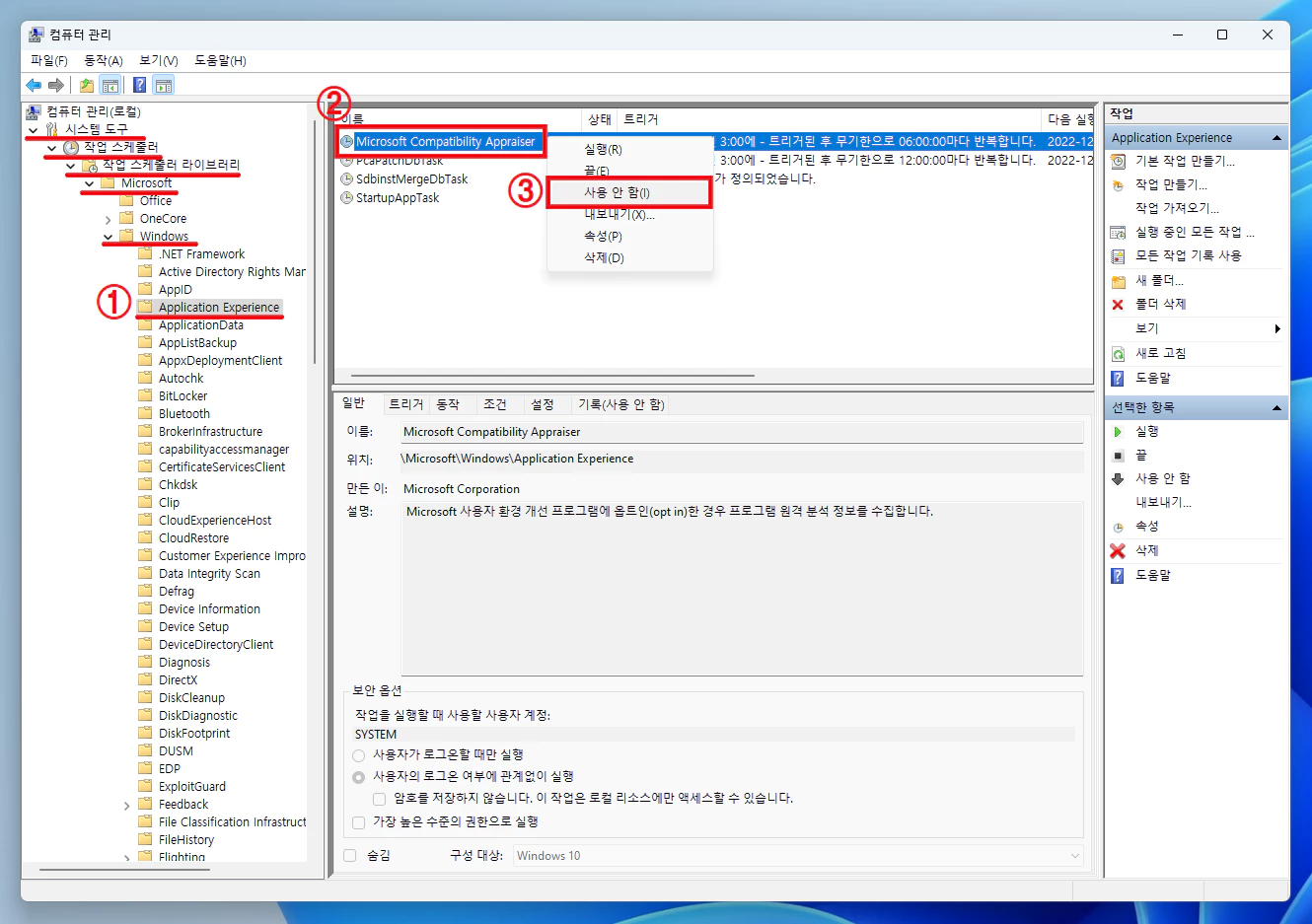Click the black 끝 stop icon
Image resolution: width=1312 pixels, height=924 pixels.
(1118, 456)
